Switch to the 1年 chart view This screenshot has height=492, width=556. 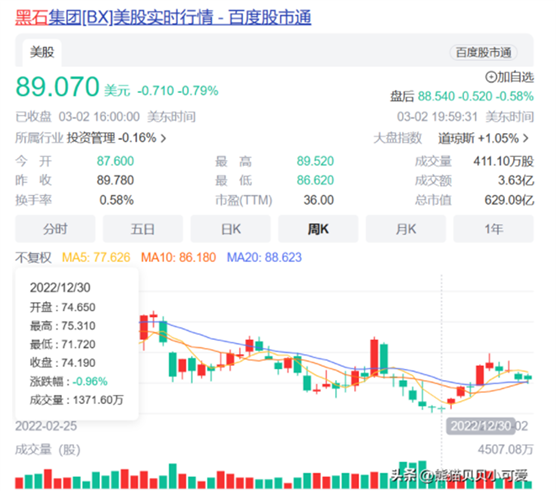[493, 229]
